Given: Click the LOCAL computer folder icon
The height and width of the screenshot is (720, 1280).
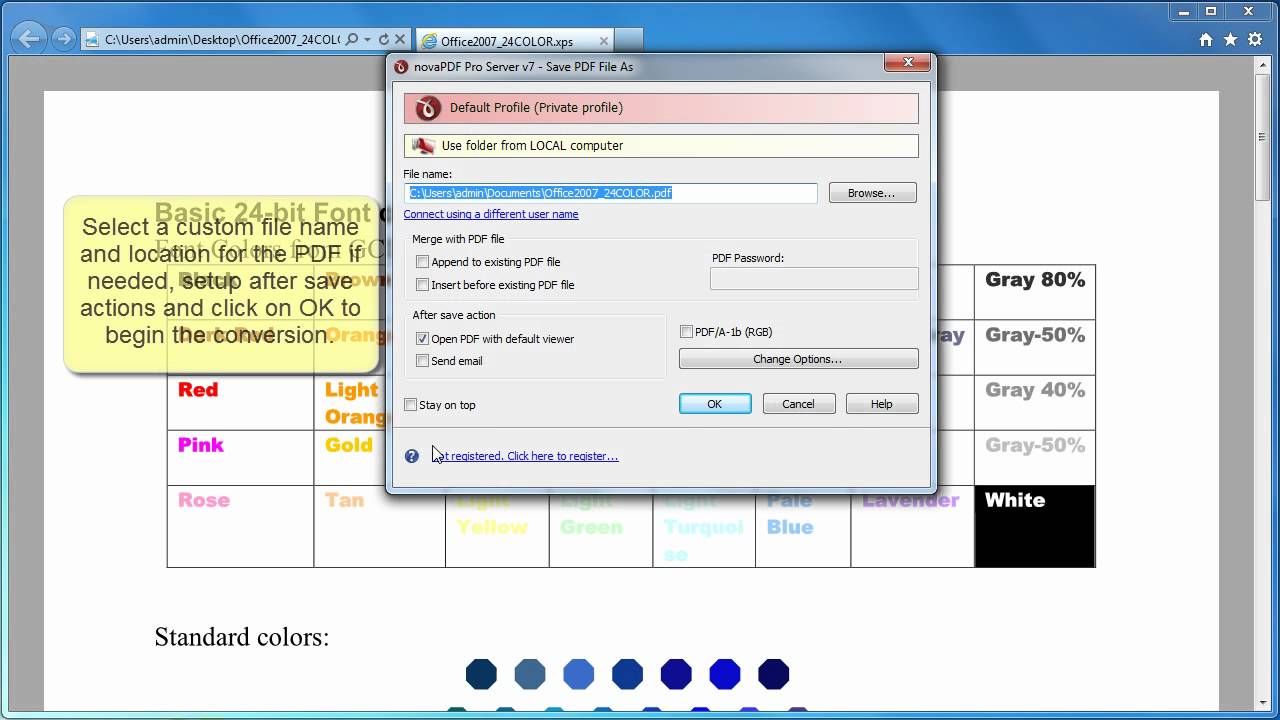Looking at the screenshot, I should click(423, 146).
